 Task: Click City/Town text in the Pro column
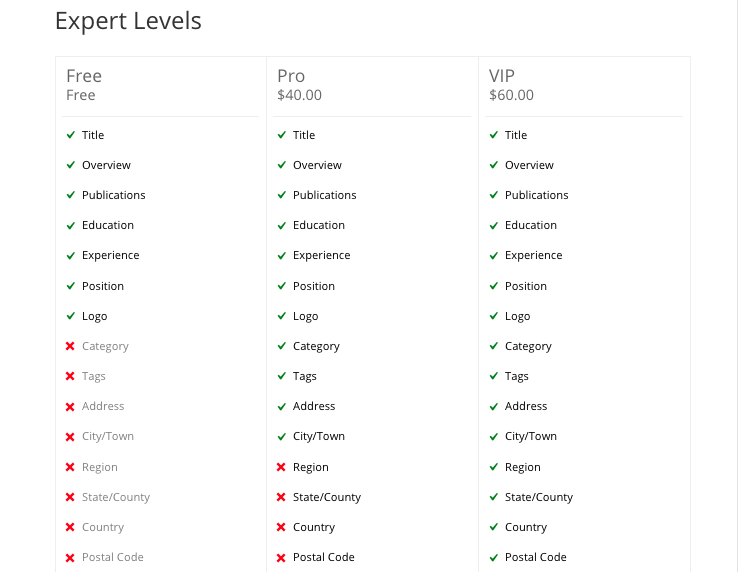tap(318, 437)
